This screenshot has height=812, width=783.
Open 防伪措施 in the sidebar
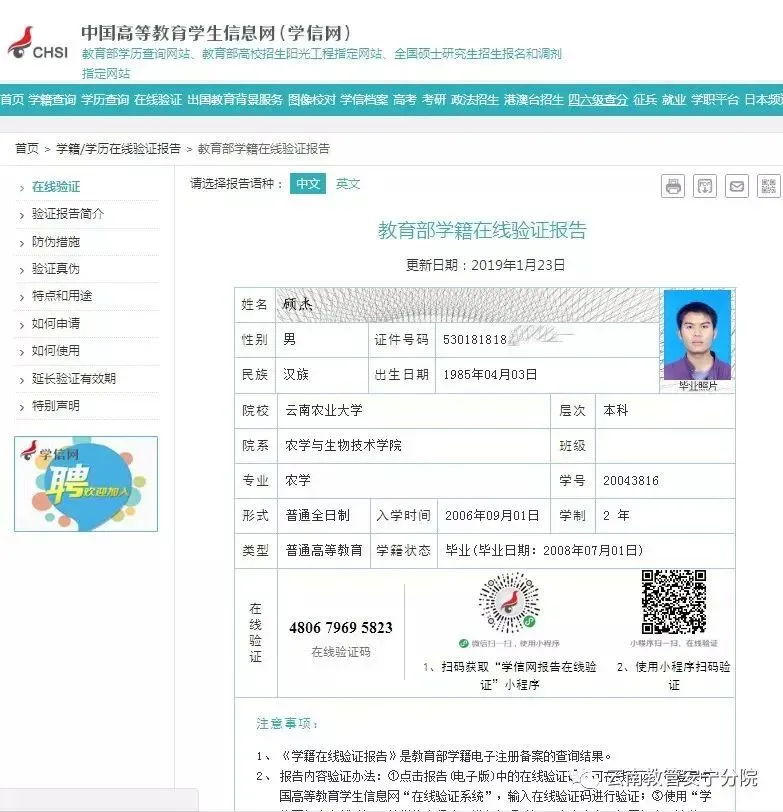(x=56, y=241)
